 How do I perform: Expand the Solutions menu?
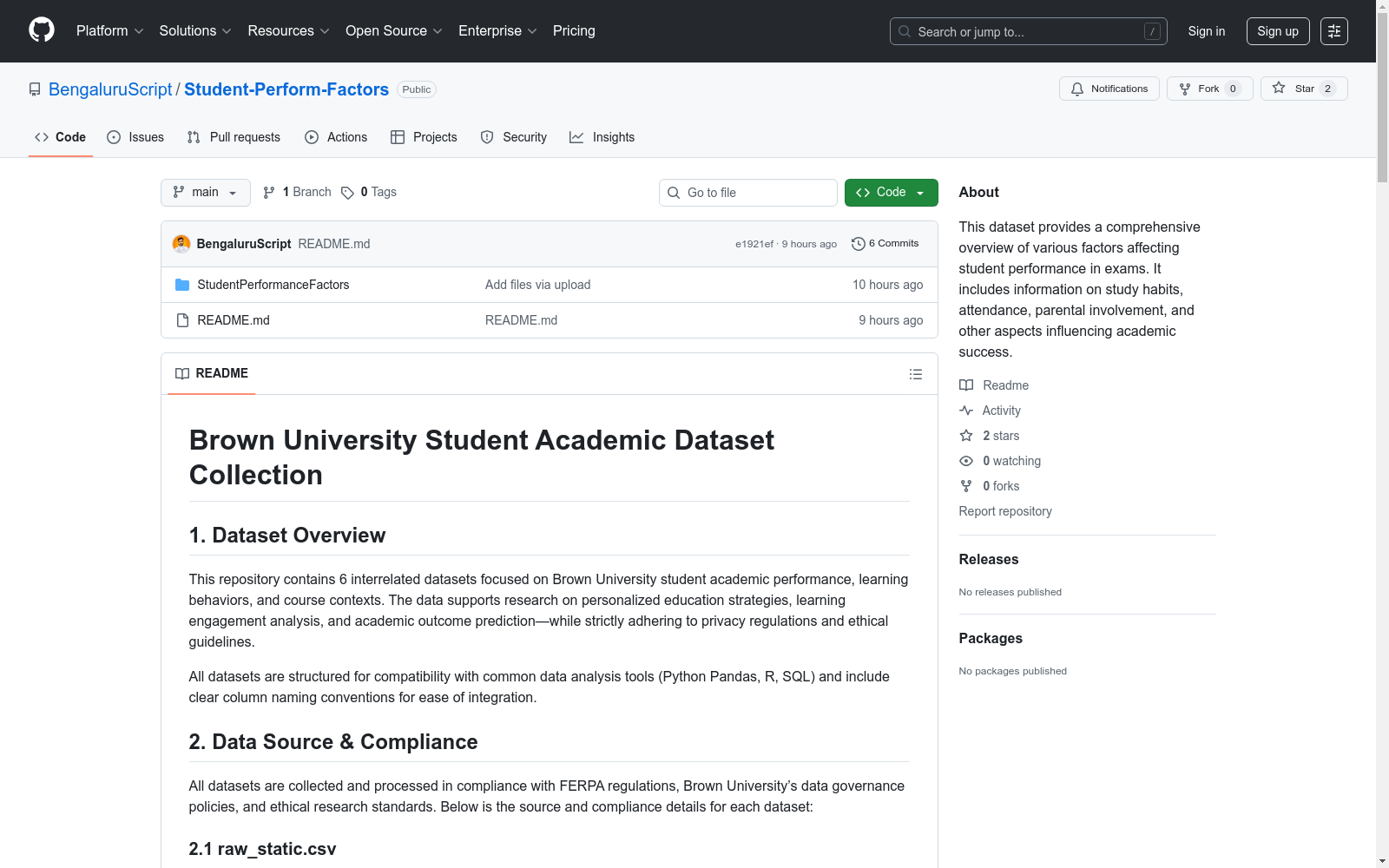[x=195, y=31]
